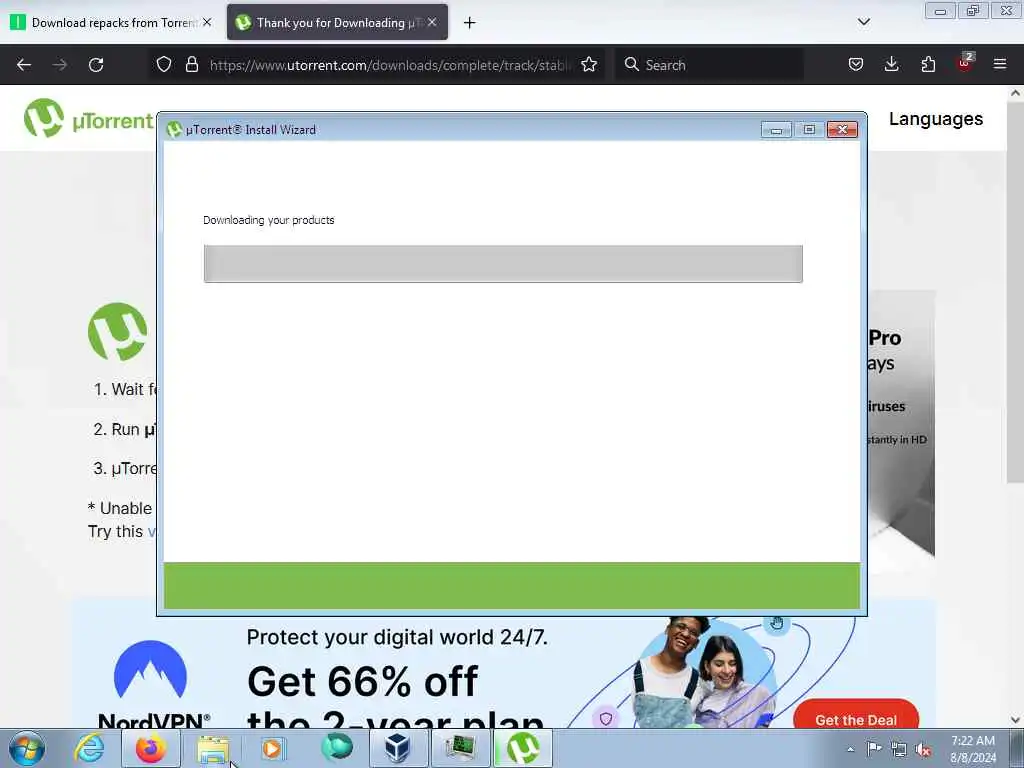Viewport: 1024px width, 768px height.
Task: Expand the list all tabs chevron
Action: click(864, 22)
